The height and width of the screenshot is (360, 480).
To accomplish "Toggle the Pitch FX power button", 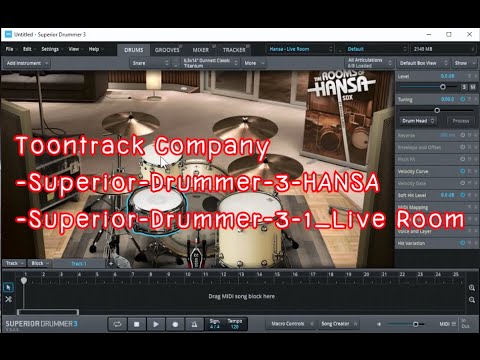I will click(x=462, y=159).
